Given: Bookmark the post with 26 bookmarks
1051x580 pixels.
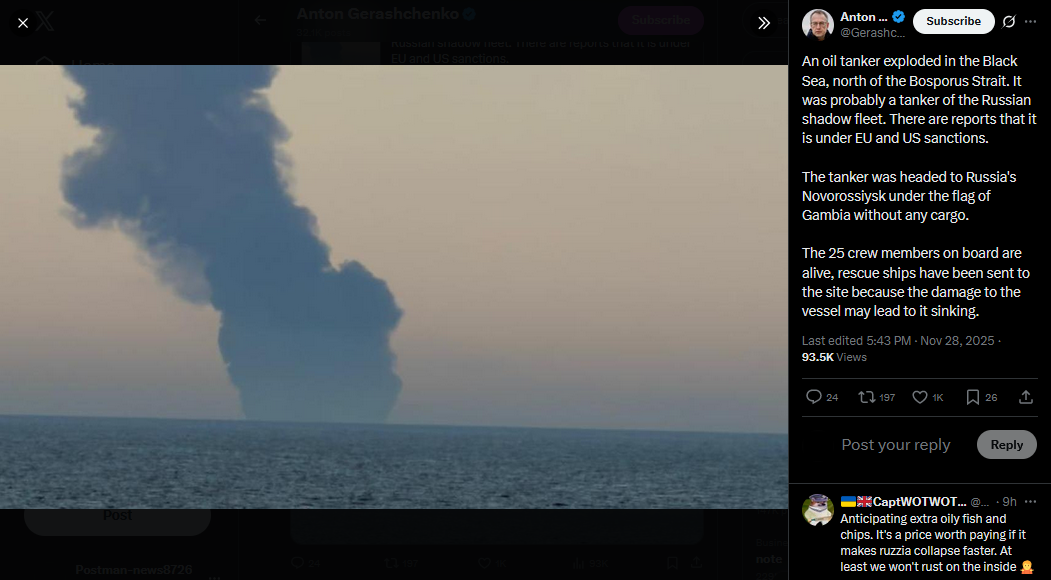Looking at the screenshot, I should coord(982,397).
